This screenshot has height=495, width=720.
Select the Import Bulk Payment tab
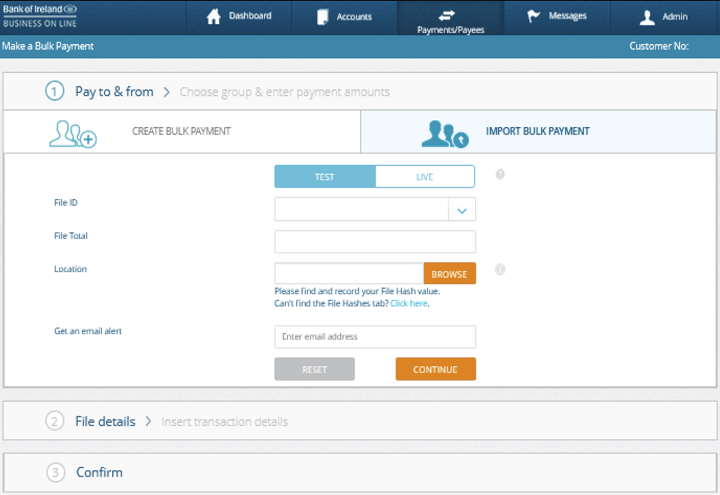click(x=537, y=131)
